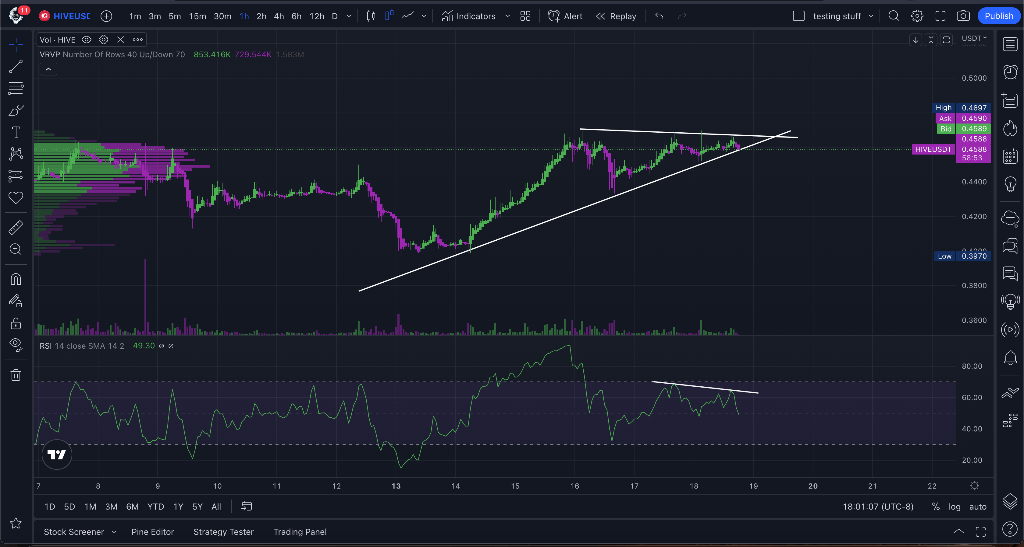Viewport: 1024px width, 547px height.
Task: Open the chart patterns tool
Action: [x=16, y=153]
